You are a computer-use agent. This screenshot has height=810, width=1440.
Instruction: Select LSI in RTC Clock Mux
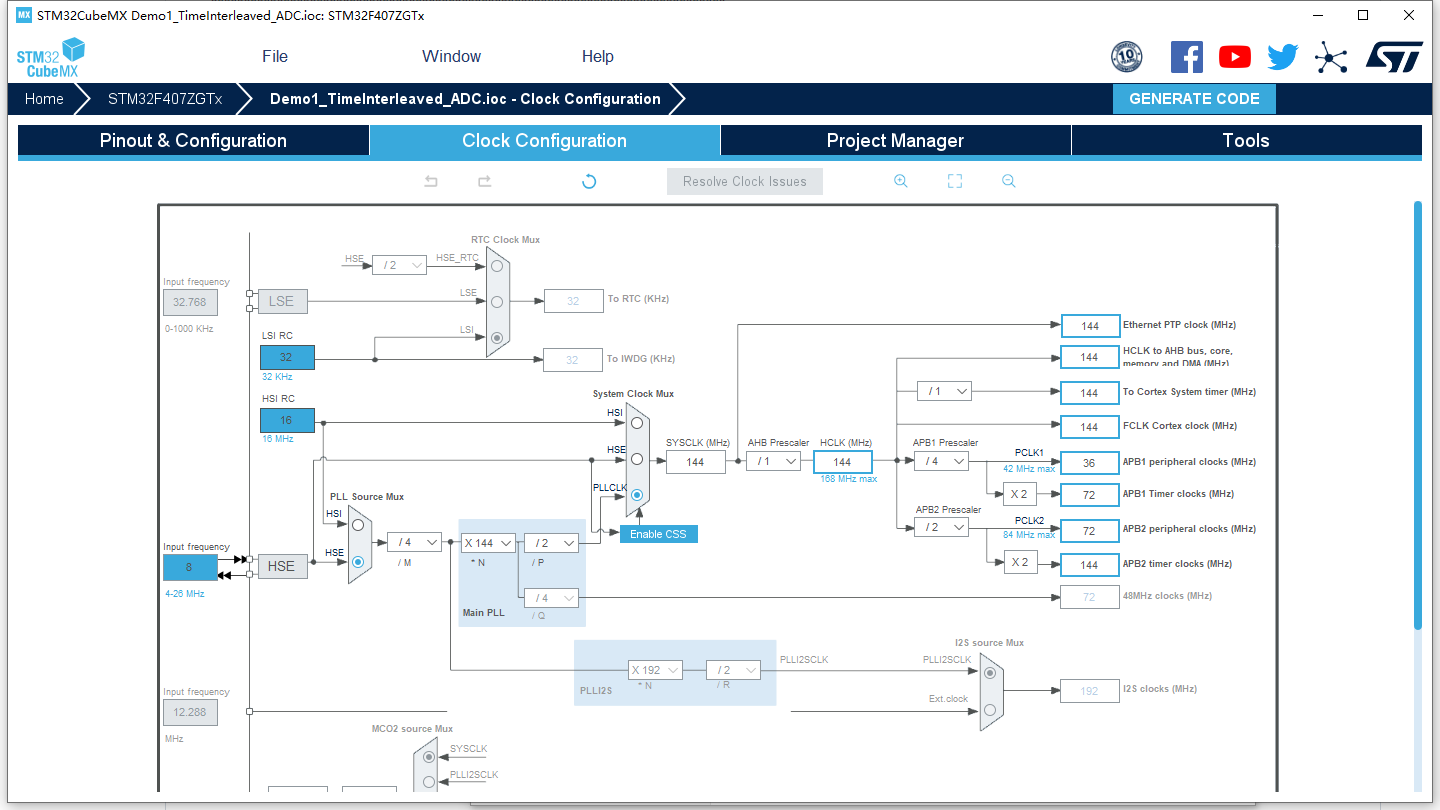(x=497, y=338)
